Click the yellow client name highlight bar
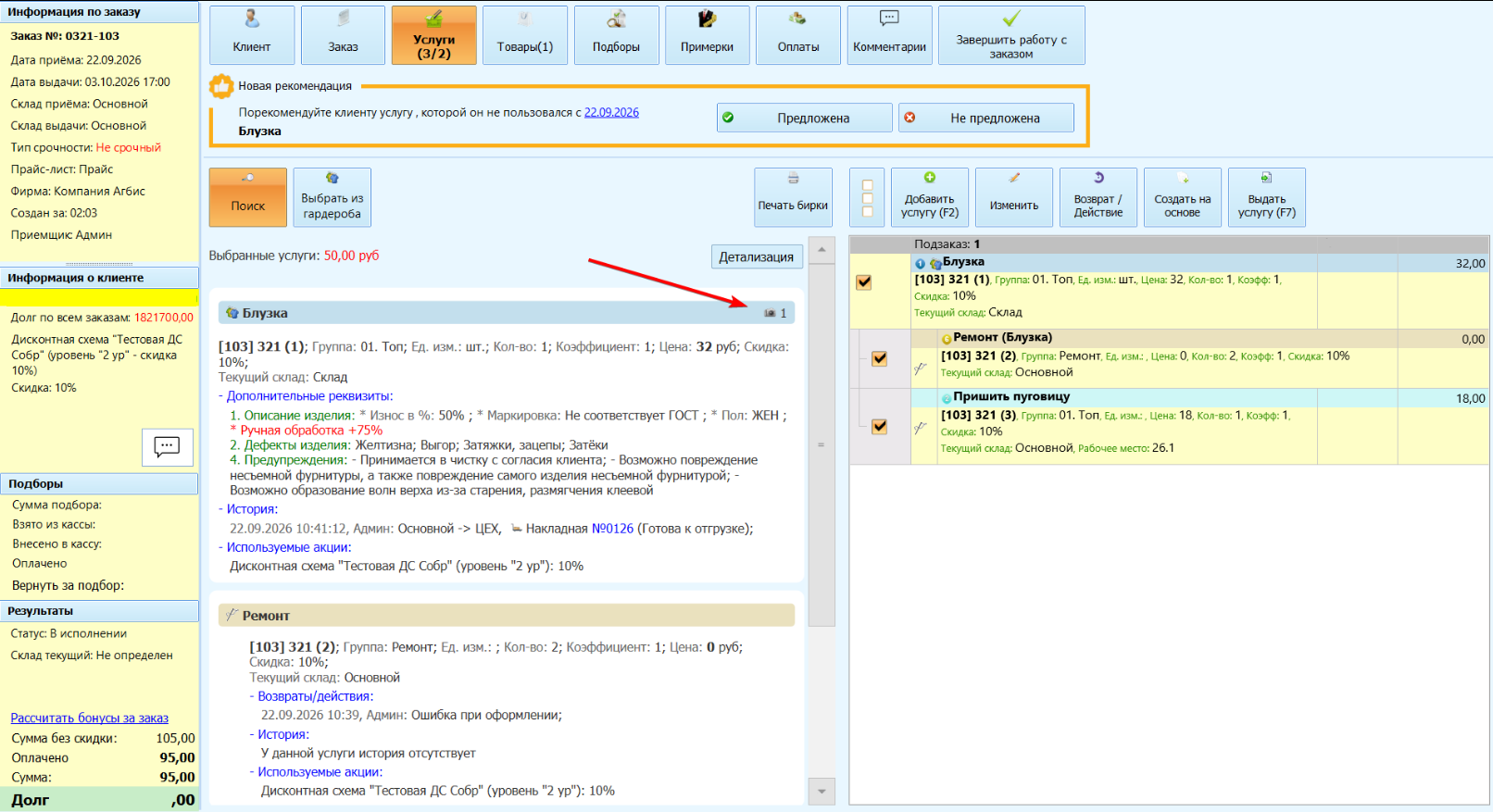This screenshot has height=812, width=1493. (x=99, y=297)
